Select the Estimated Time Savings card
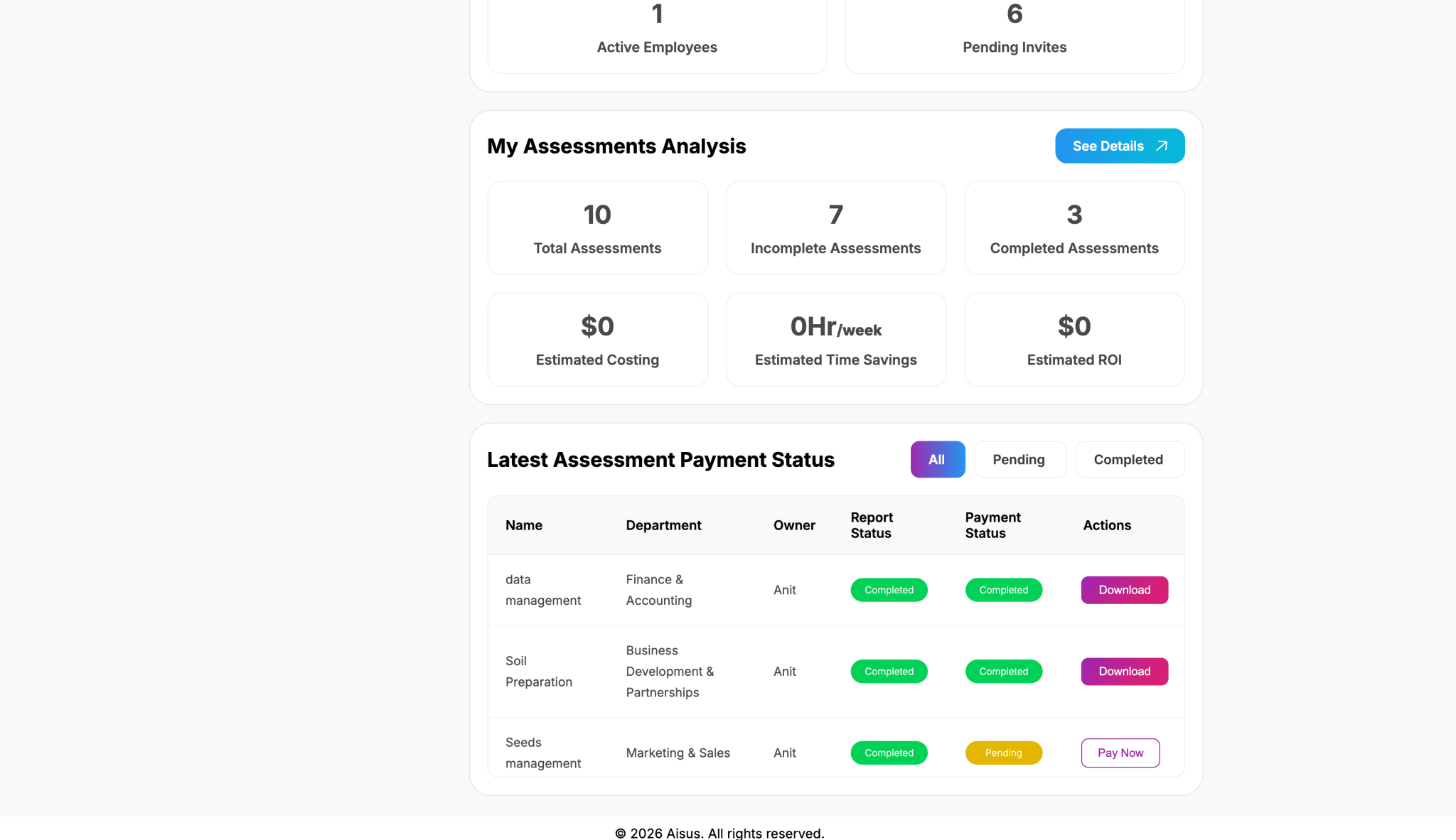 click(835, 340)
